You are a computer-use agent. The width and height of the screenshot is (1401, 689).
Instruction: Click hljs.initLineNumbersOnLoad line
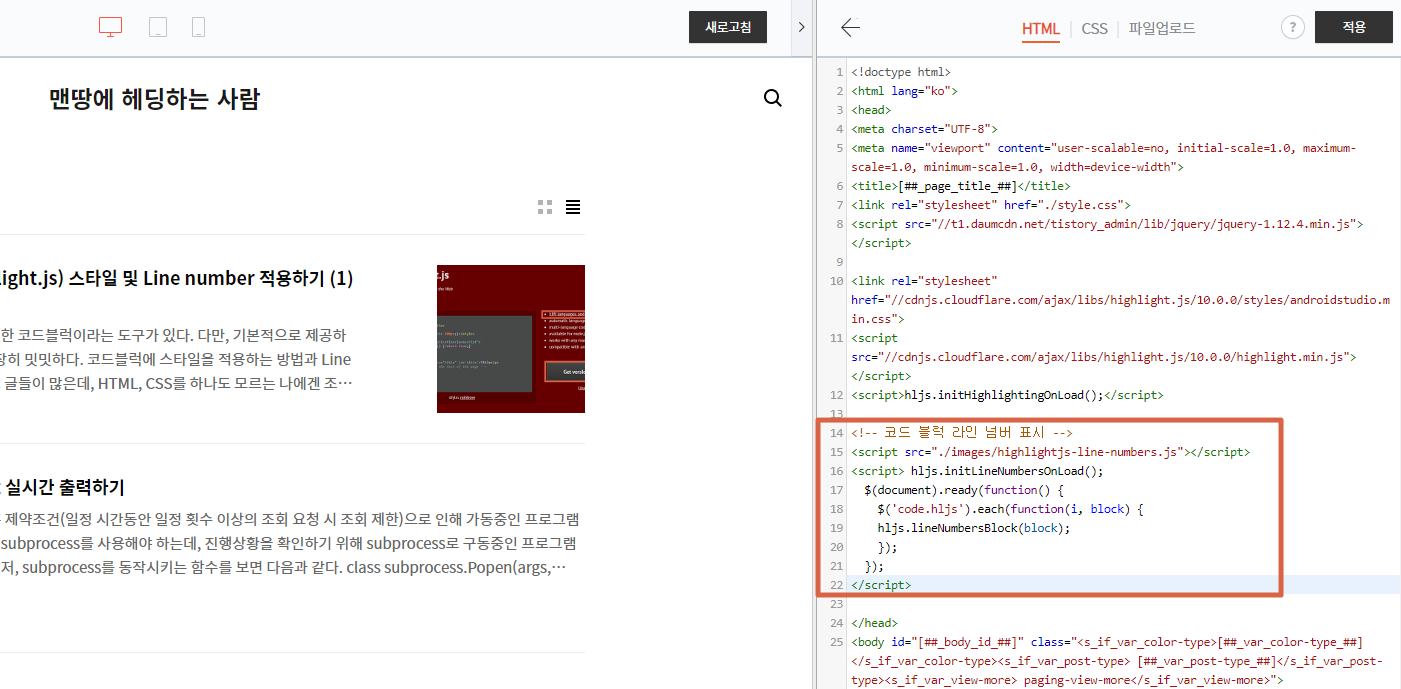pos(978,471)
